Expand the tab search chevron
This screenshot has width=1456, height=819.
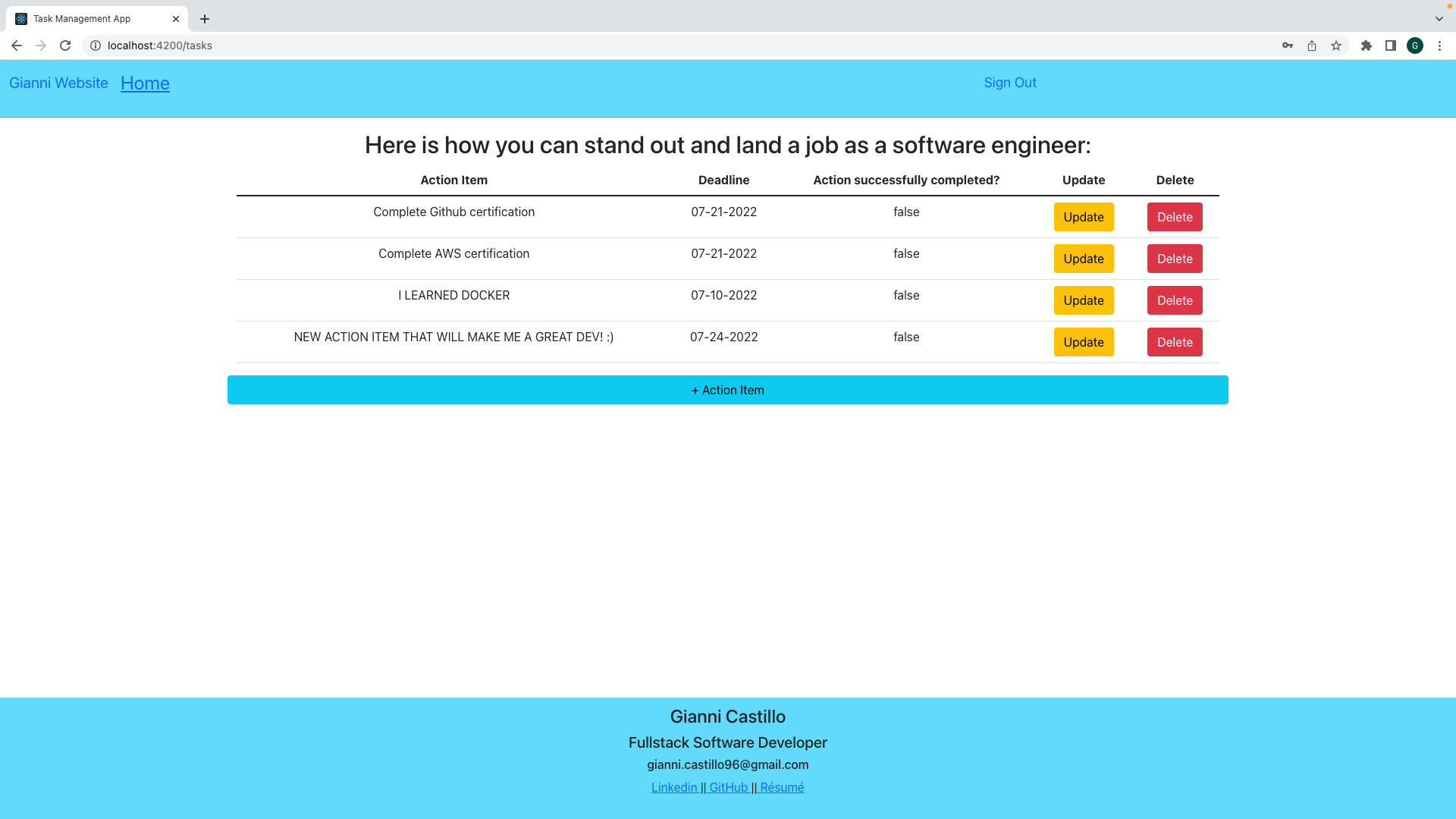1439,19
